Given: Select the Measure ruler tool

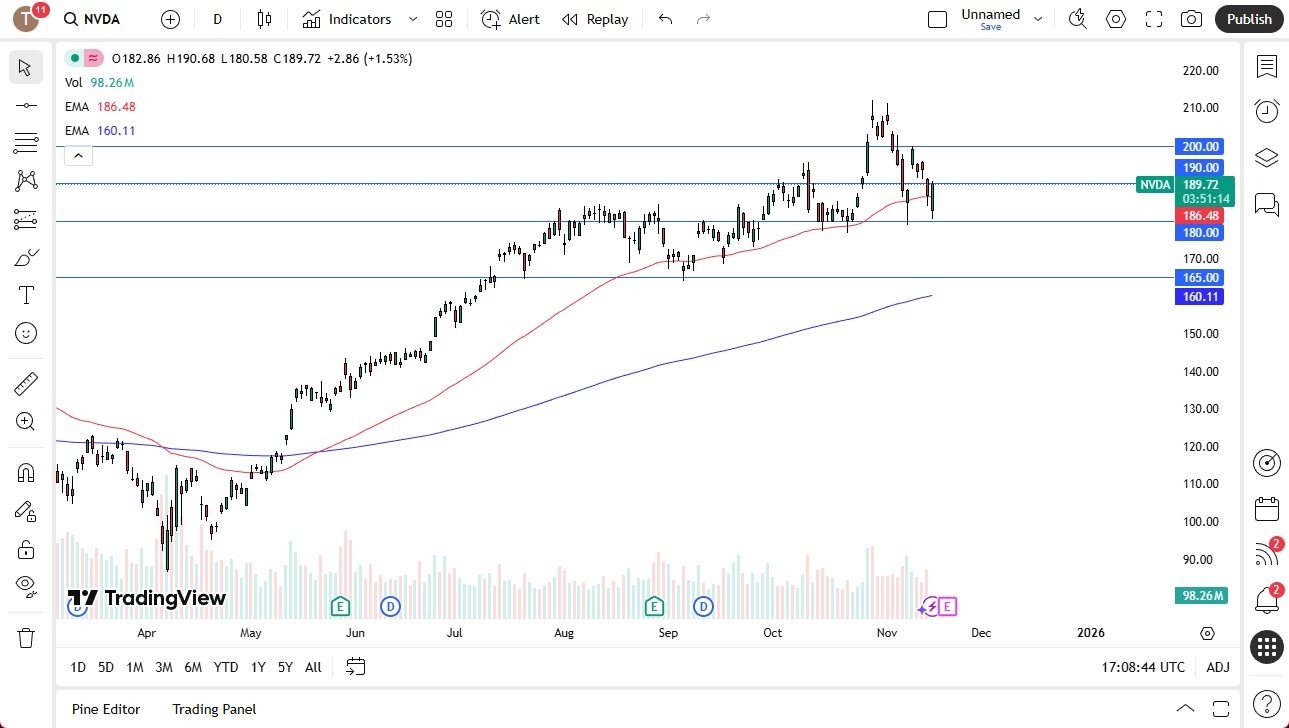Looking at the screenshot, I should point(25,383).
